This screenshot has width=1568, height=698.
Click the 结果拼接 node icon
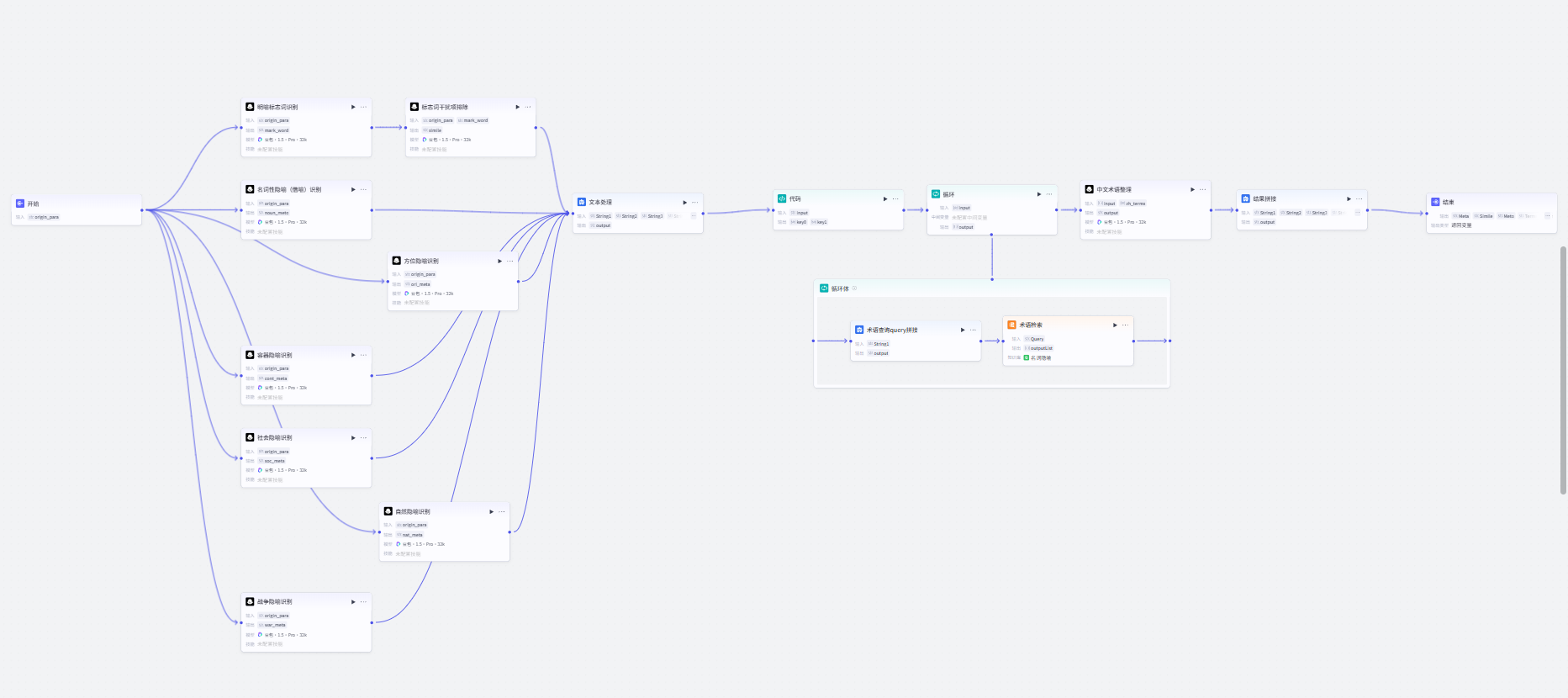tap(1246, 198)
